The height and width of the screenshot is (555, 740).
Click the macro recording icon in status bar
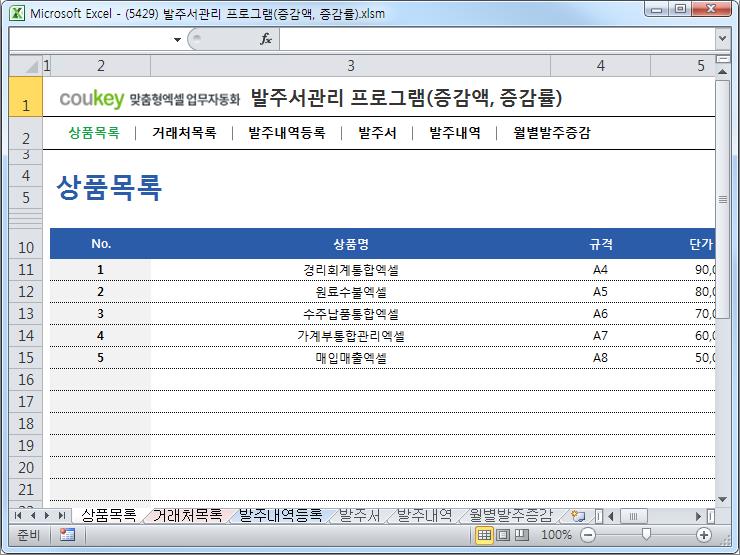coord(67,535)
